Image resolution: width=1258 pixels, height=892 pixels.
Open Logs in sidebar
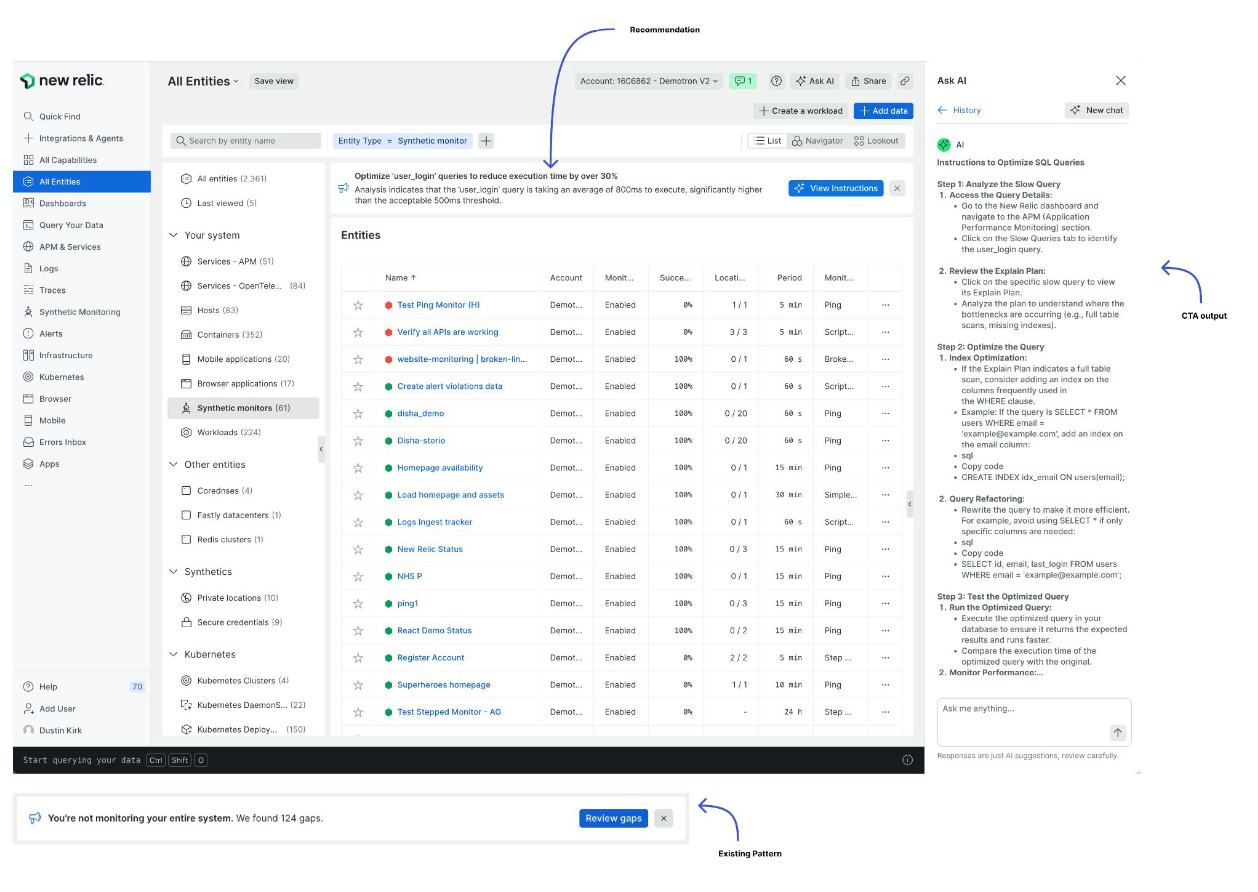48,268
